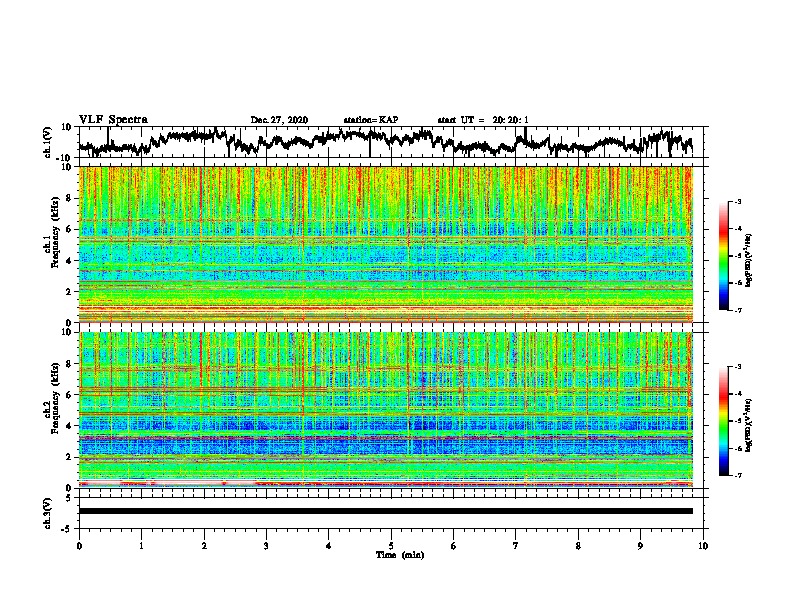This screenshot has width=792, height=612.
Task: Click time axis tick label '3'
Action: pyautogui.click(x=266, y=546)
